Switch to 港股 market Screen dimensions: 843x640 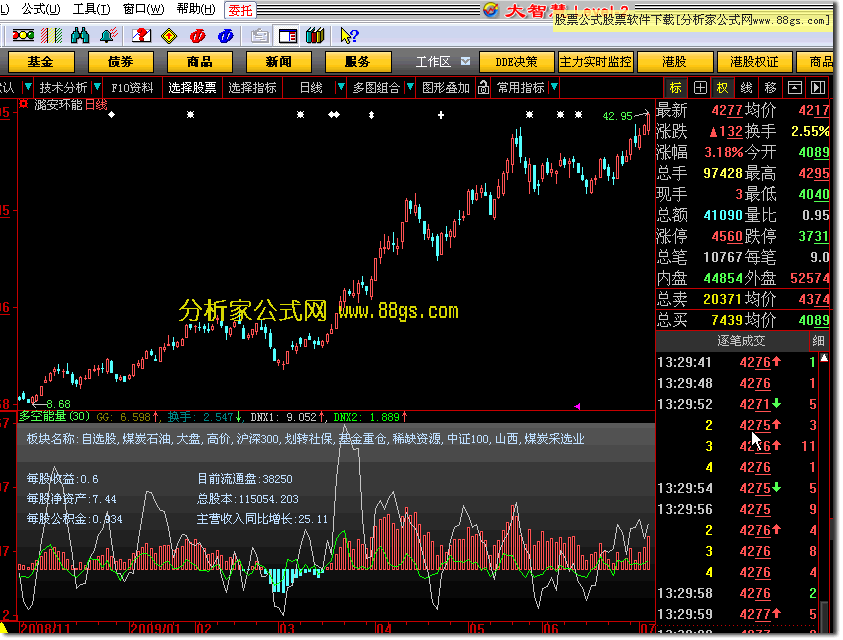tap(674, 62)
